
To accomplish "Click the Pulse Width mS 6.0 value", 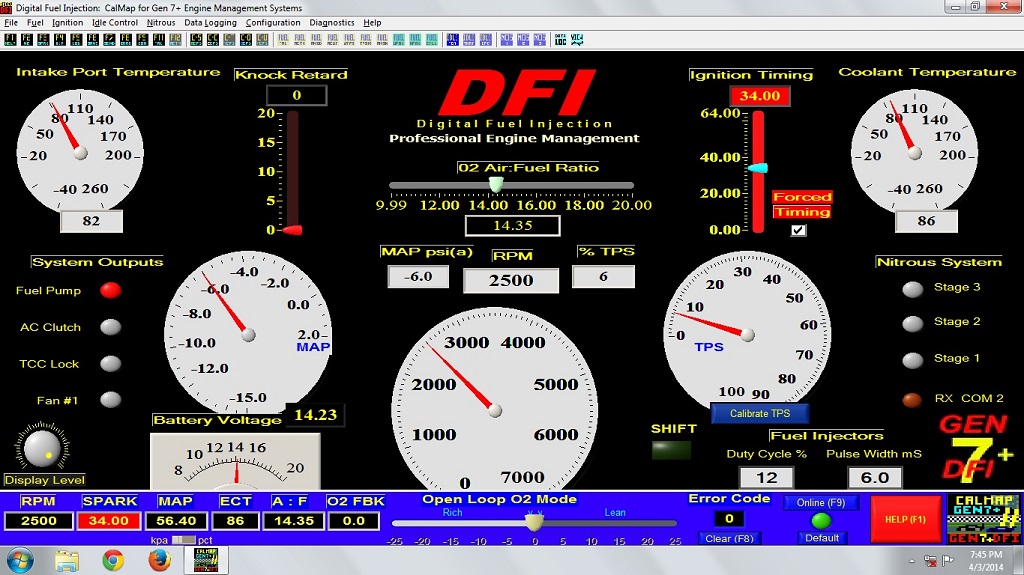I will [874, 478].
